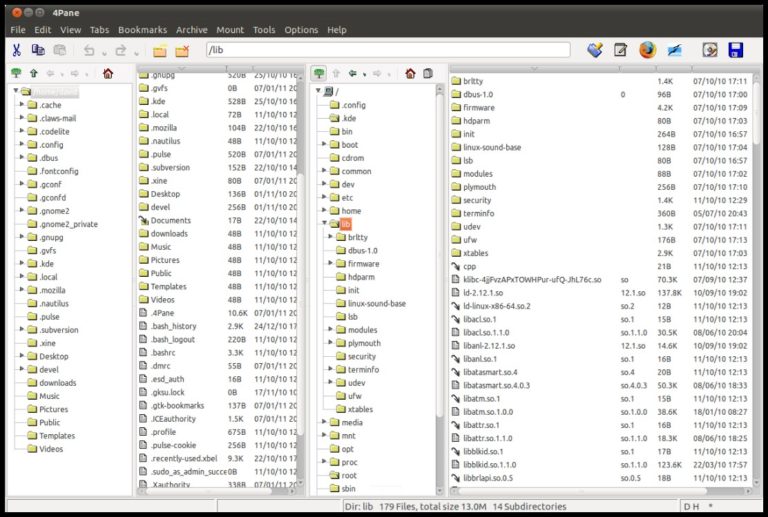Toggle tree view in the home-directory pane
Viewport: 768px width, 517px height.
click(x=16, y=73)
